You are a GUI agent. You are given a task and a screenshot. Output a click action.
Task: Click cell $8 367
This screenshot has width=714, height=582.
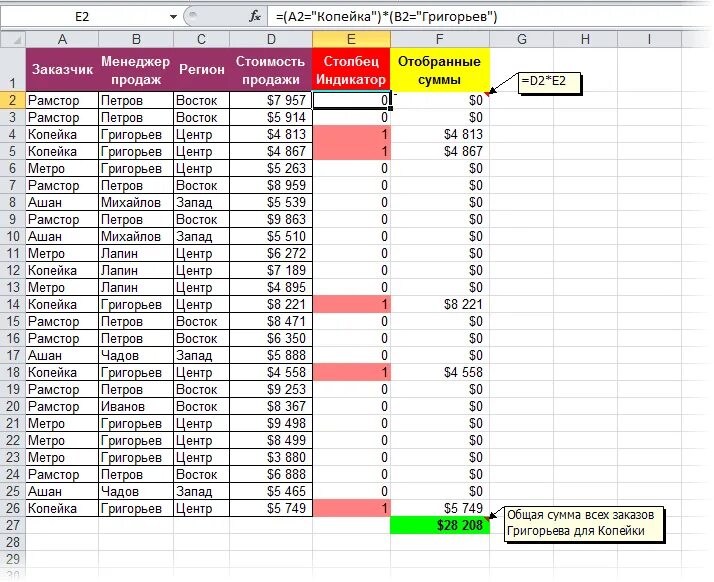point(271,406)
